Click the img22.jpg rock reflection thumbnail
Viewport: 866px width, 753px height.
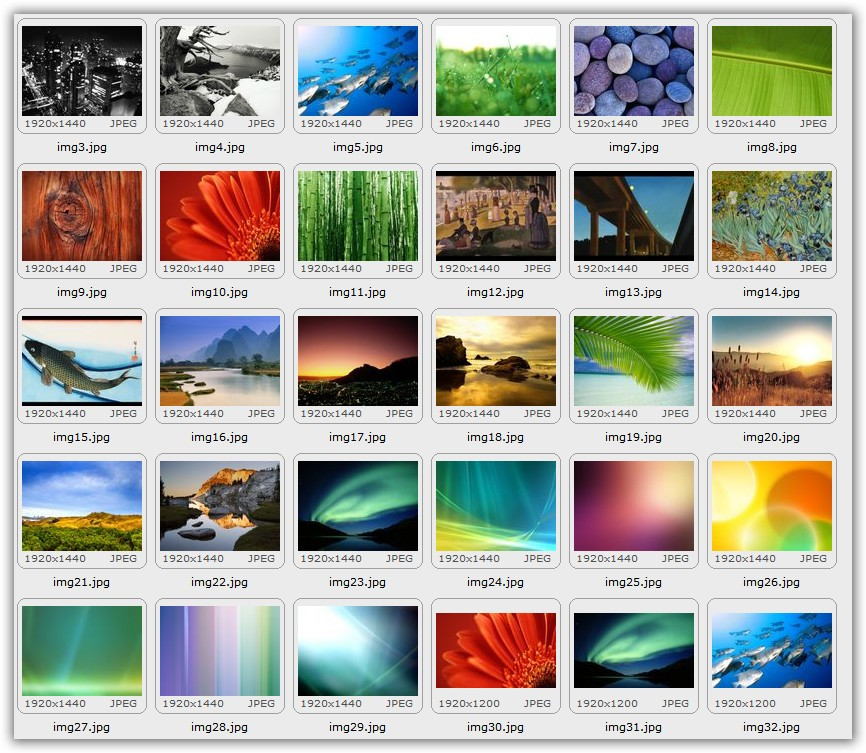point(220,506)
